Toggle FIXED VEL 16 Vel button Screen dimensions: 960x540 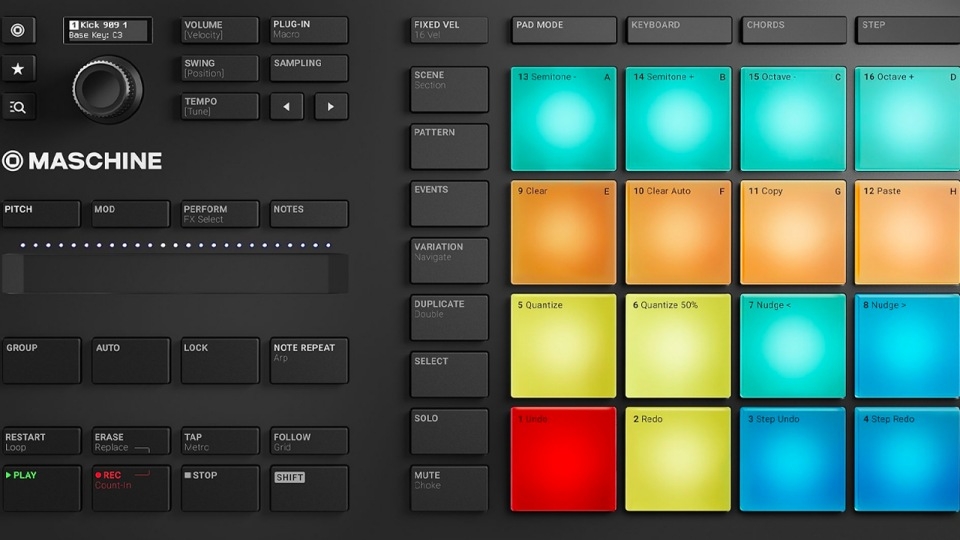tap(449, 30)
